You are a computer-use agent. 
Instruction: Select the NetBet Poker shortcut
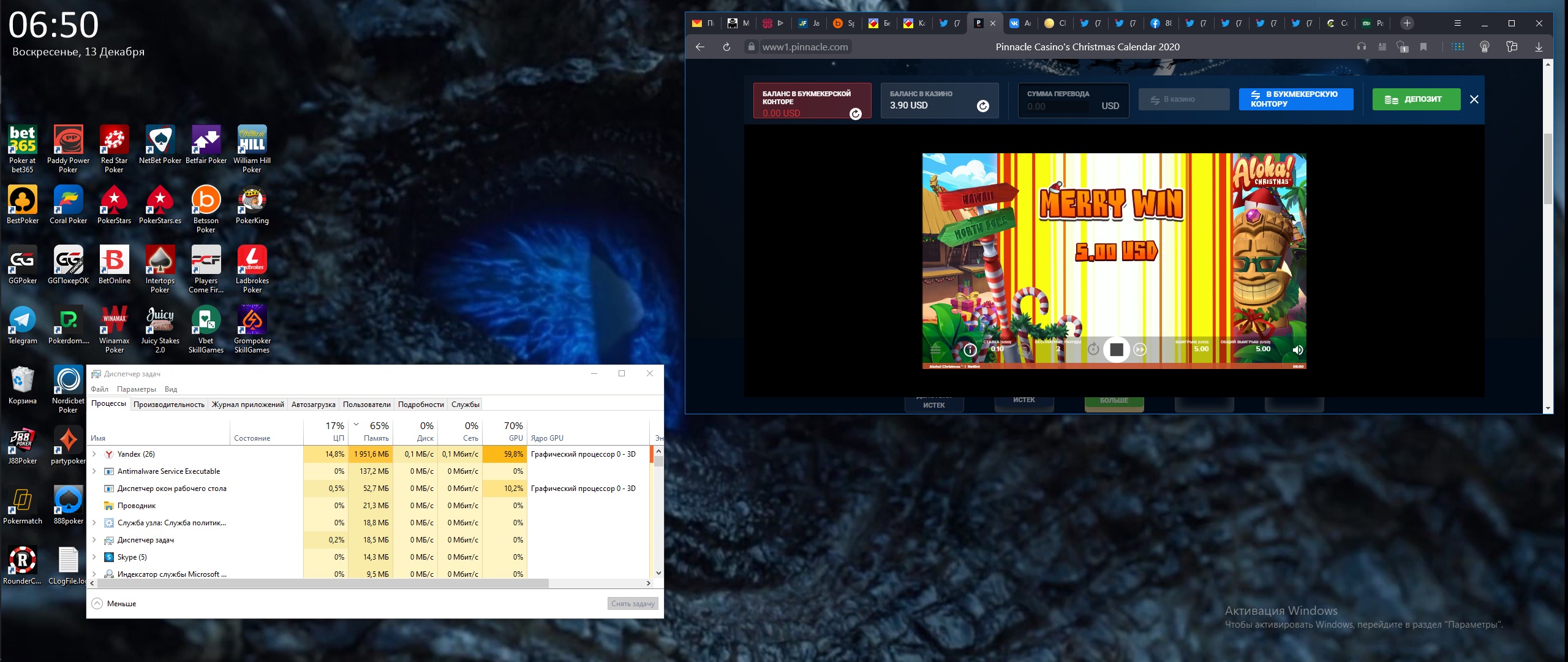(160, 145)
